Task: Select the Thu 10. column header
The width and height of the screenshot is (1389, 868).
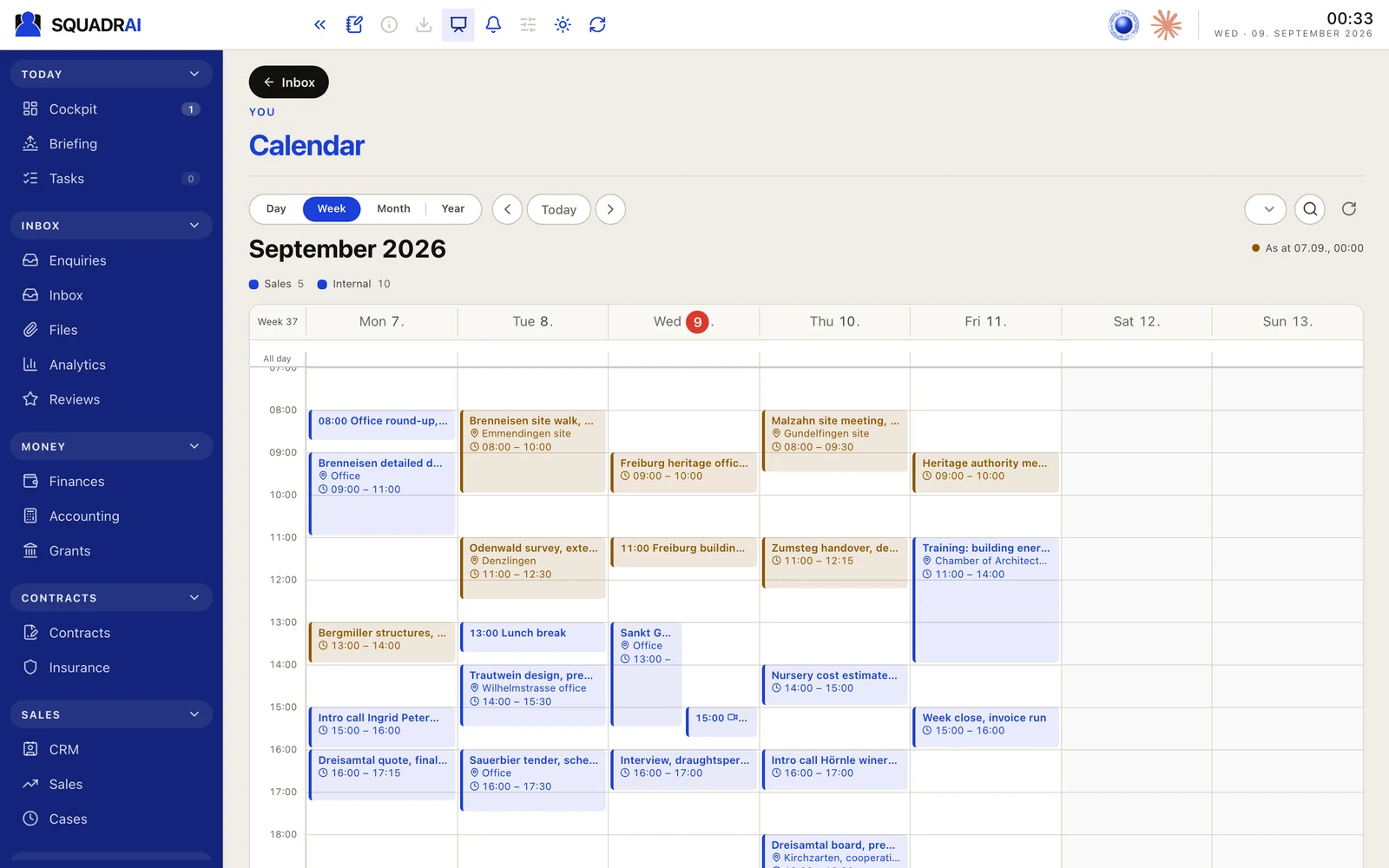Action: point(834,321)
